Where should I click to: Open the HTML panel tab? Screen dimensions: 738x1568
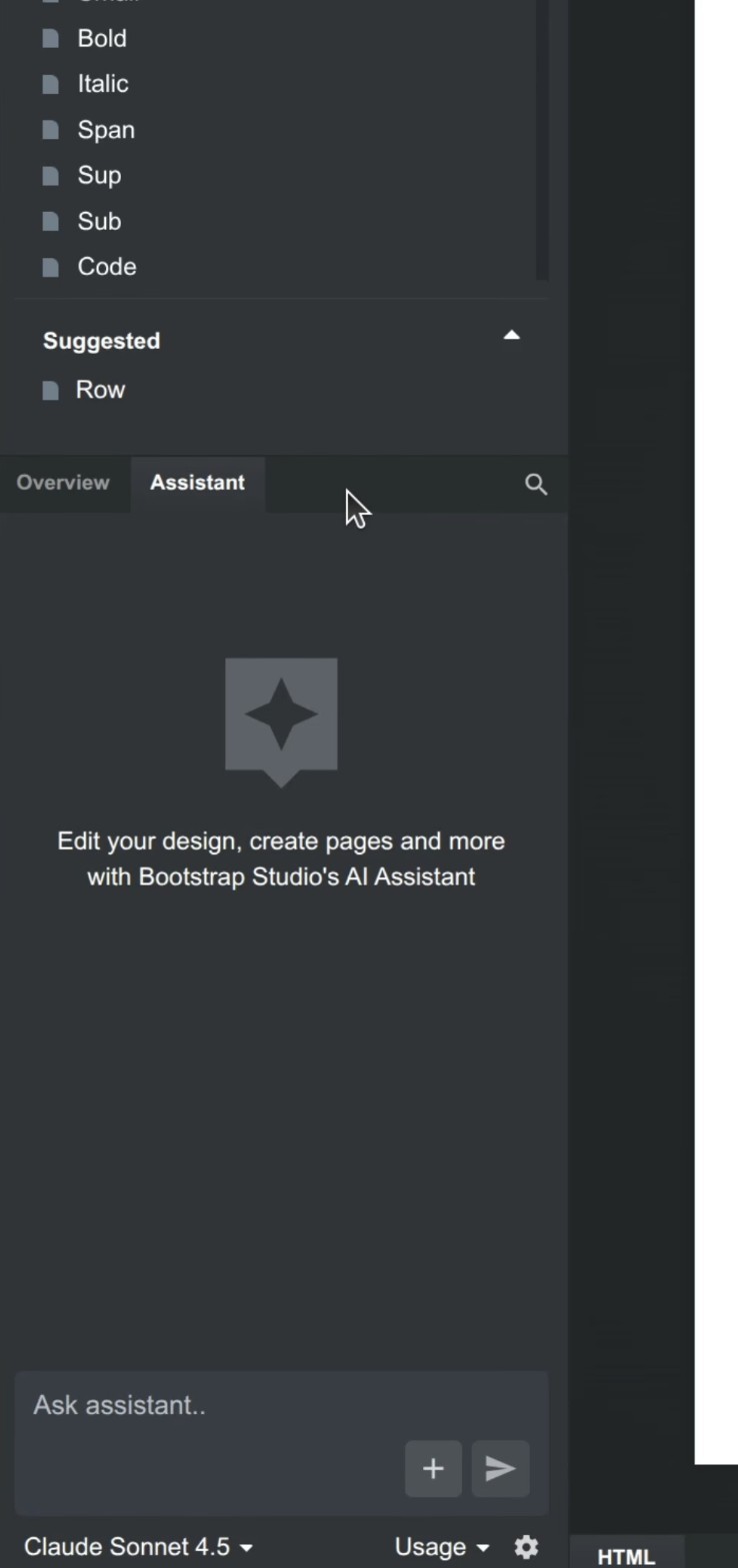click(626, 1556)
